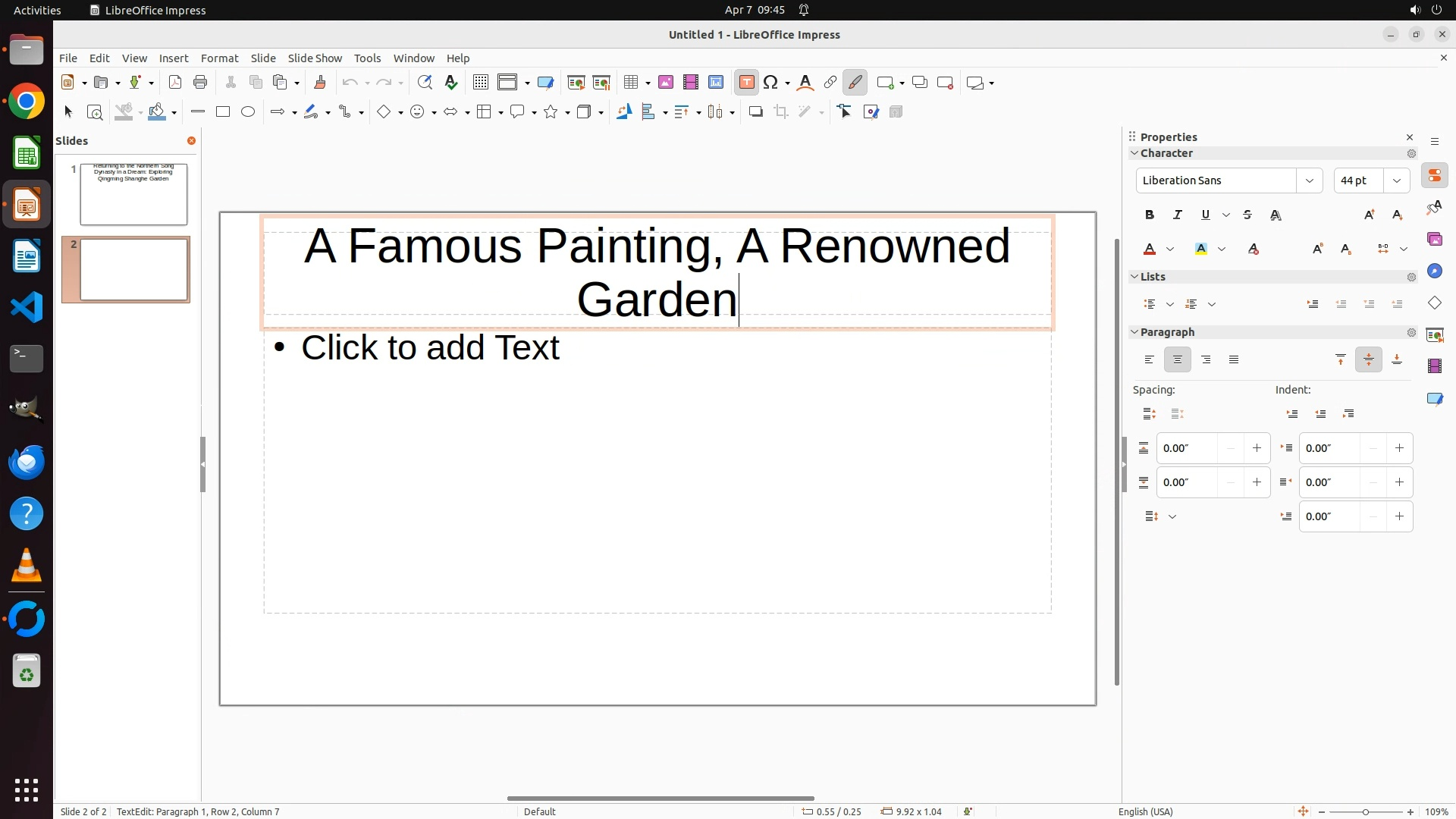Click the Export as PDF icon
This screenshot has width=1456, height=819.
[175, 83]
